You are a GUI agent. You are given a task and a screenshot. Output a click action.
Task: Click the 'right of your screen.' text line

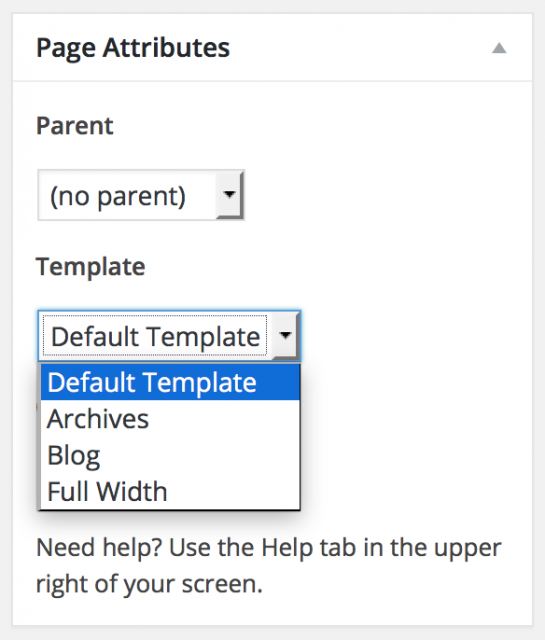coord(149,584)
